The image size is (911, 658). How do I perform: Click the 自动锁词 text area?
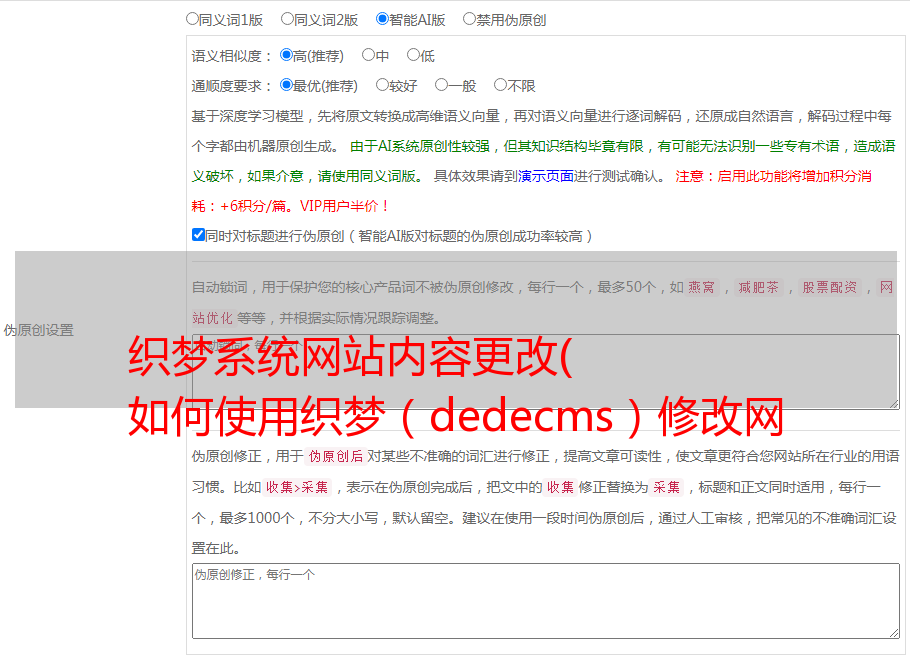(x=546, y=372)
